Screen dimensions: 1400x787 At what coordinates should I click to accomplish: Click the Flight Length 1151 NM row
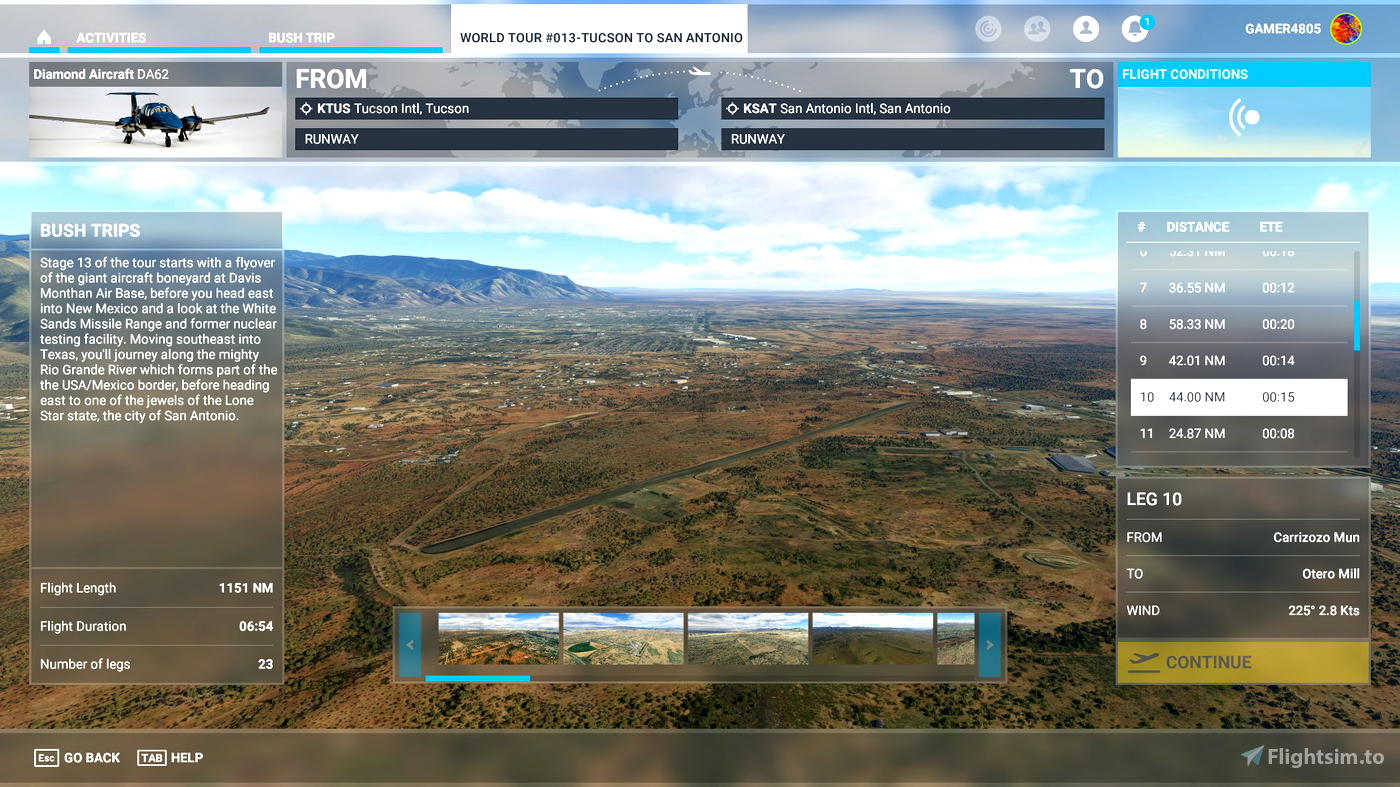tap(156, 588)
